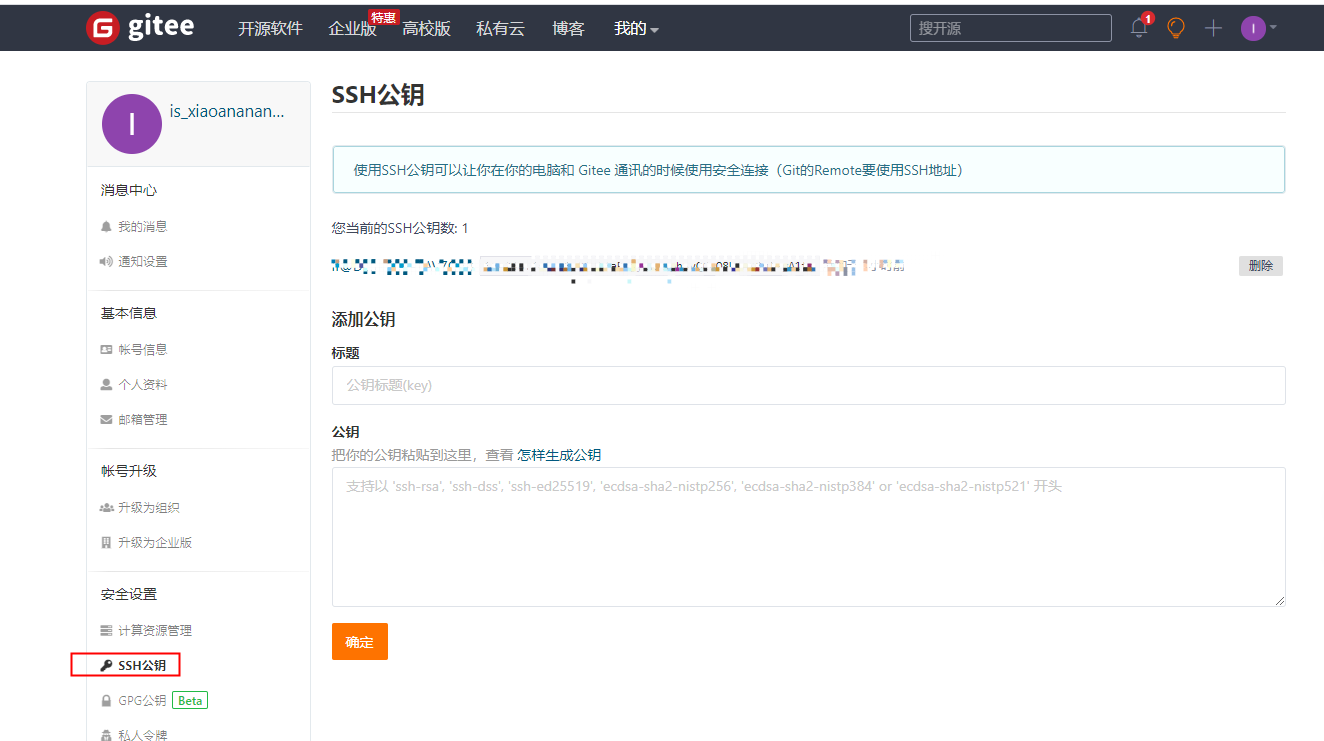Click the 搜开源 search box
The width and height of the screenshot is (1324, 741).
(x=1010, y=28)
